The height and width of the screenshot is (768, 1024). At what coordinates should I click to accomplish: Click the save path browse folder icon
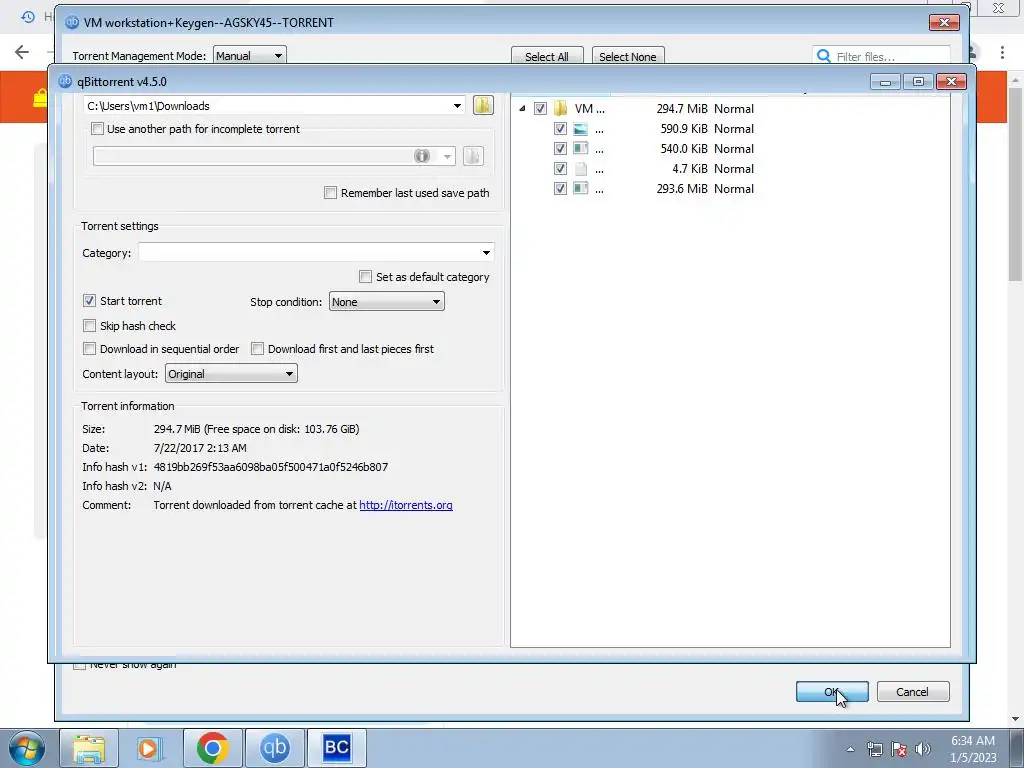[483, 105]
